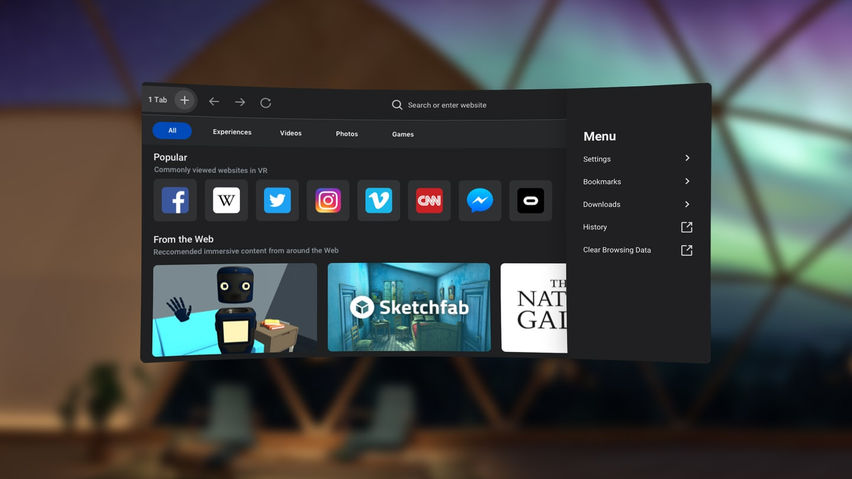Open the Sketchfab content card
The height and width of the screenshot is (479, 852).
(409, 307)
